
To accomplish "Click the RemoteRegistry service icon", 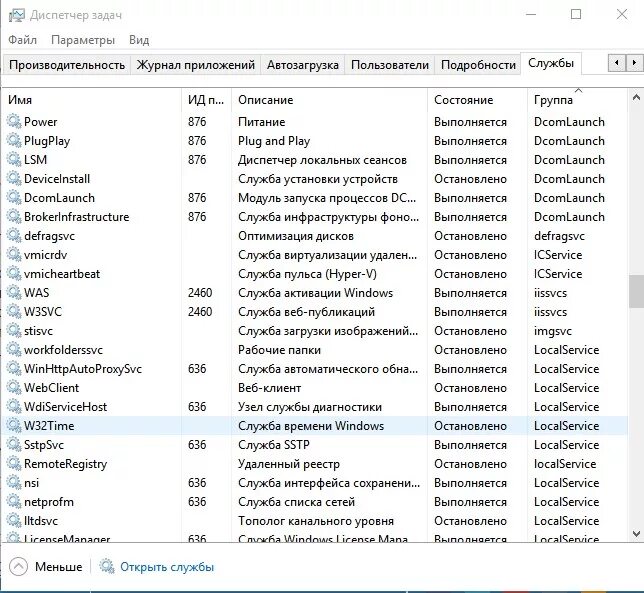I will pyautogui.click(x=14, y=464).
